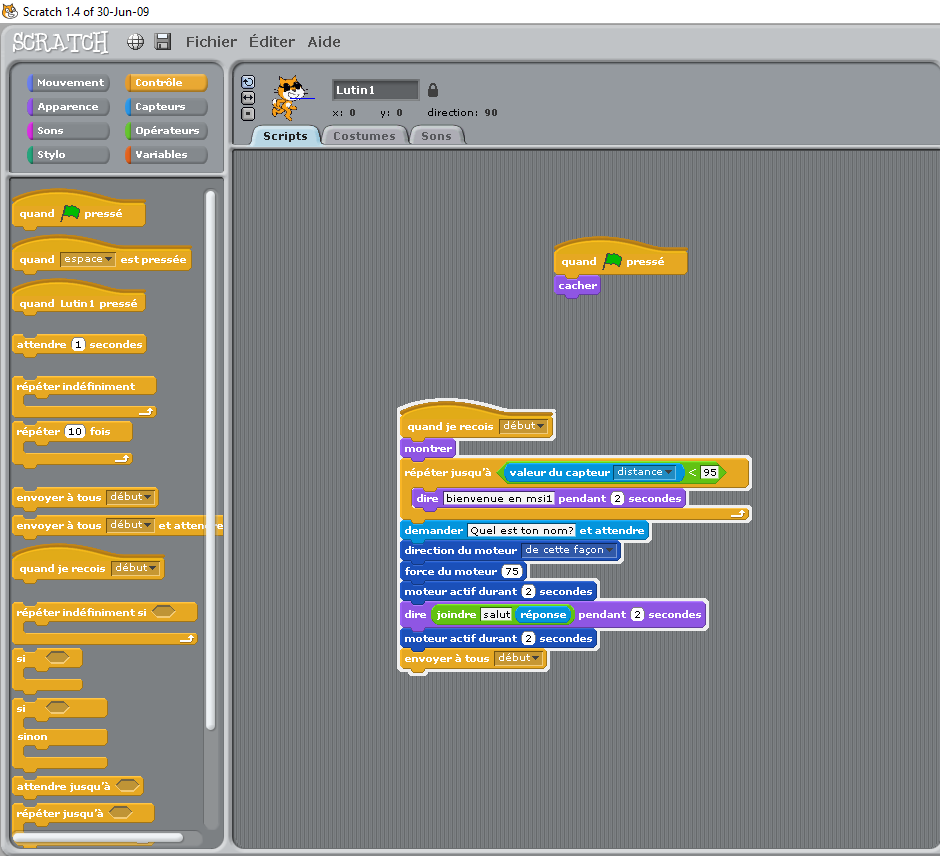Click the green flag in script hat block
940x856 pixels.
pyautogui.click(x=612, y=260)
